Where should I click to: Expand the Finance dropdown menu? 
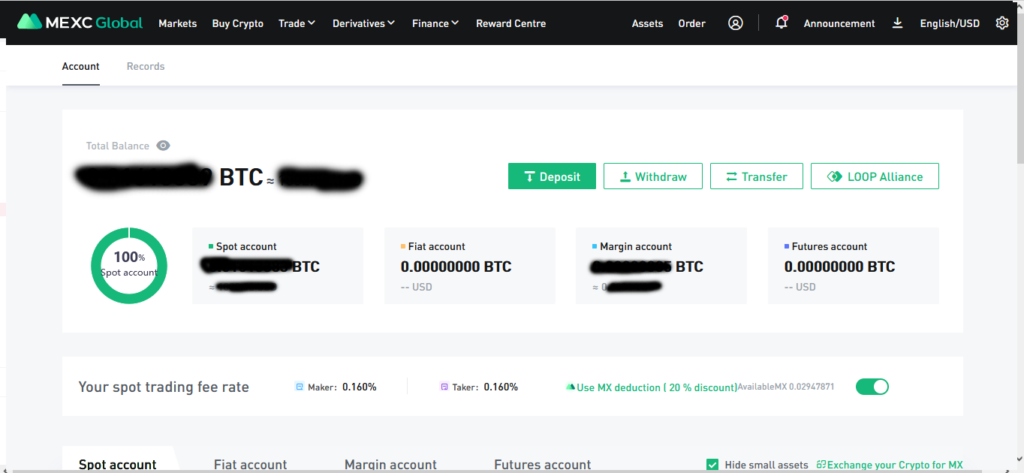tap(435, 23)
